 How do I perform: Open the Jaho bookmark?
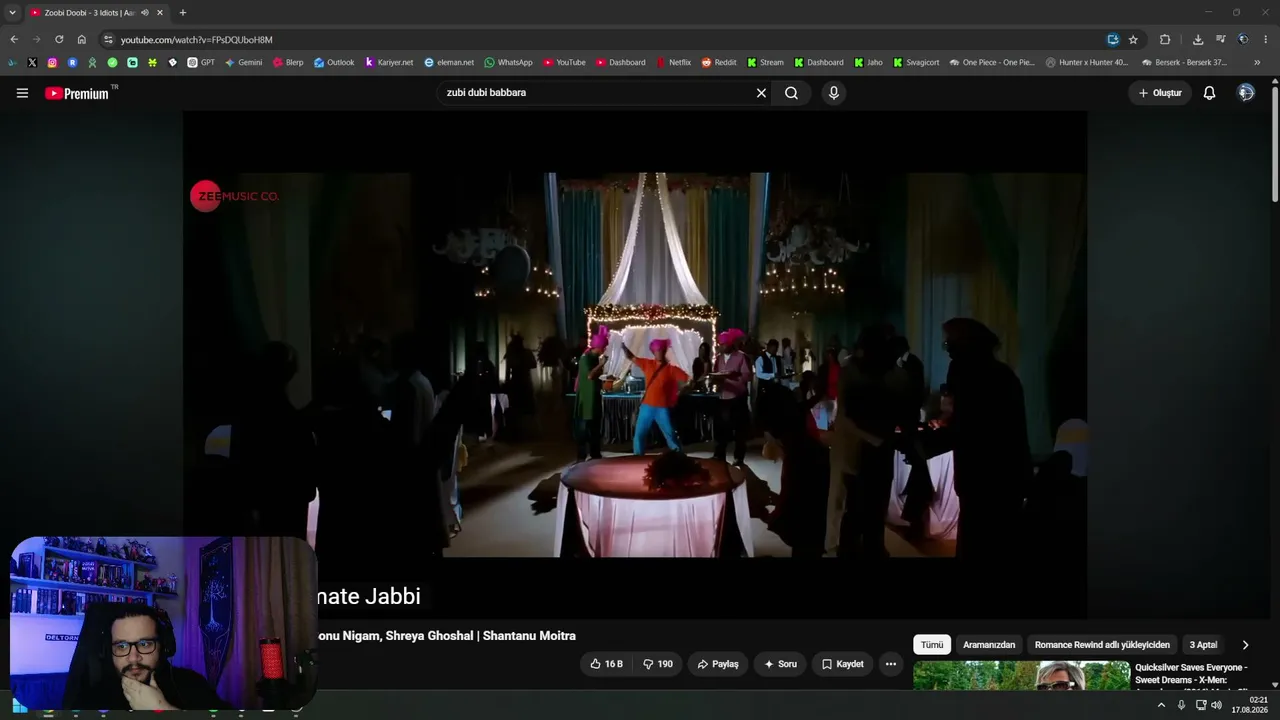pyautogui.click(x=868, y=62)
